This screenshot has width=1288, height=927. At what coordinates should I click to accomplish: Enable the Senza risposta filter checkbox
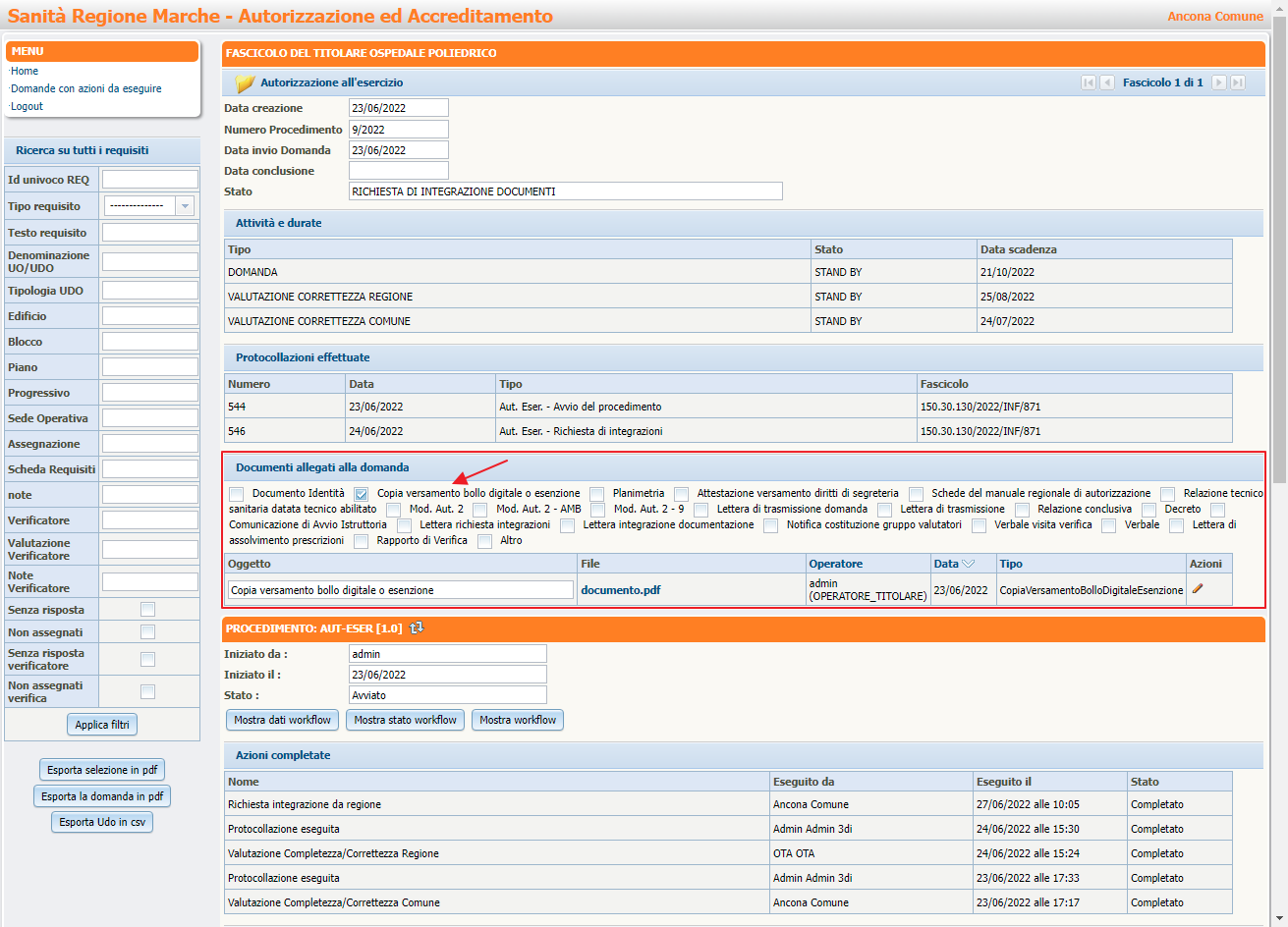tap(147, 610)
